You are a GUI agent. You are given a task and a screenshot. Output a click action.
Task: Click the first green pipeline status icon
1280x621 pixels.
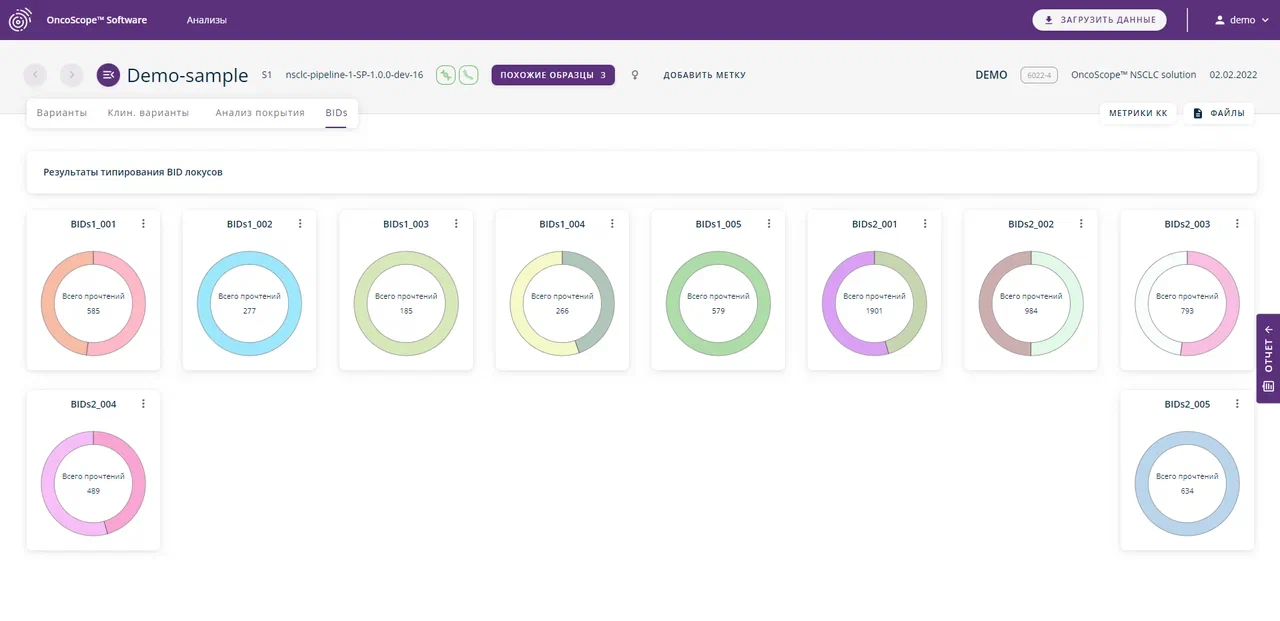446,75
